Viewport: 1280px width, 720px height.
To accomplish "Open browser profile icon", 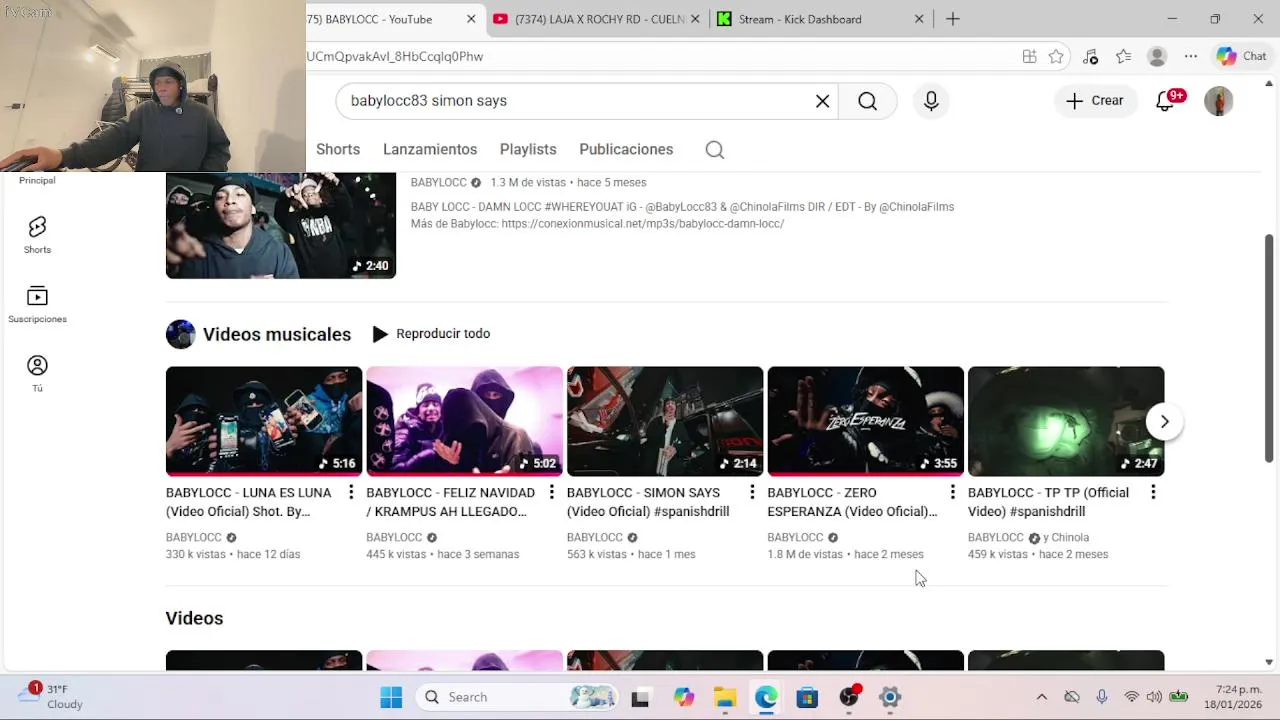I will click(1157, 57).
